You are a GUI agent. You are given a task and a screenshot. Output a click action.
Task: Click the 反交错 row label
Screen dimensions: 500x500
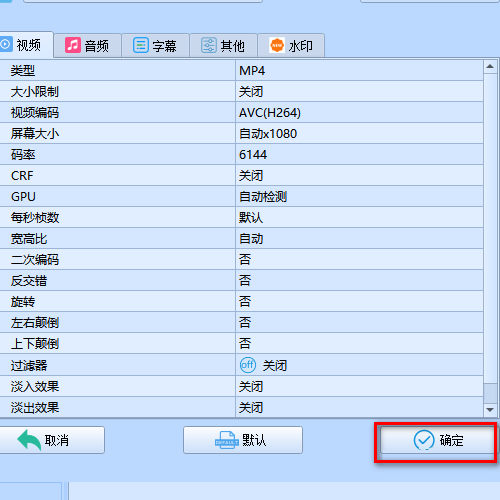click(x=28, y=281)
